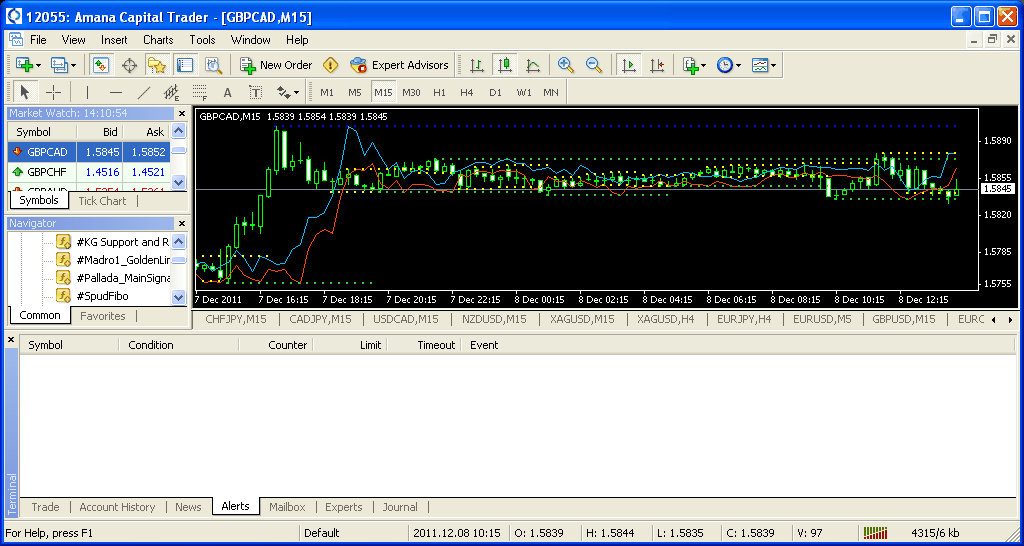Click the Zoom In magnifier icon

(x=566, y=65)
